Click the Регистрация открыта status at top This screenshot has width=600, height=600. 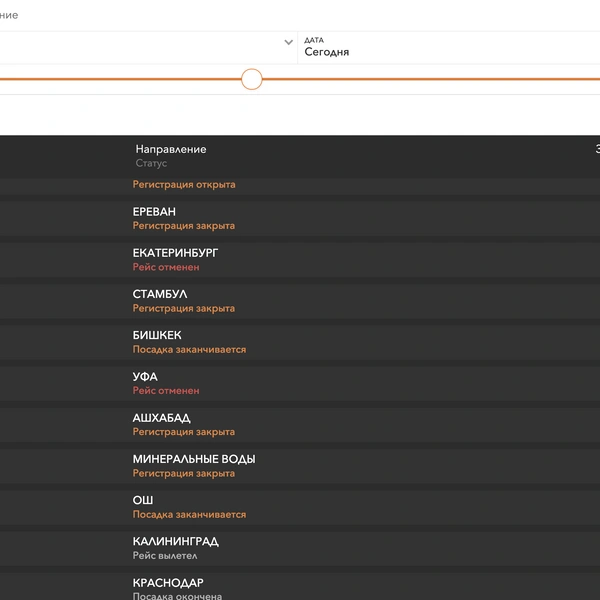[184, 185]
